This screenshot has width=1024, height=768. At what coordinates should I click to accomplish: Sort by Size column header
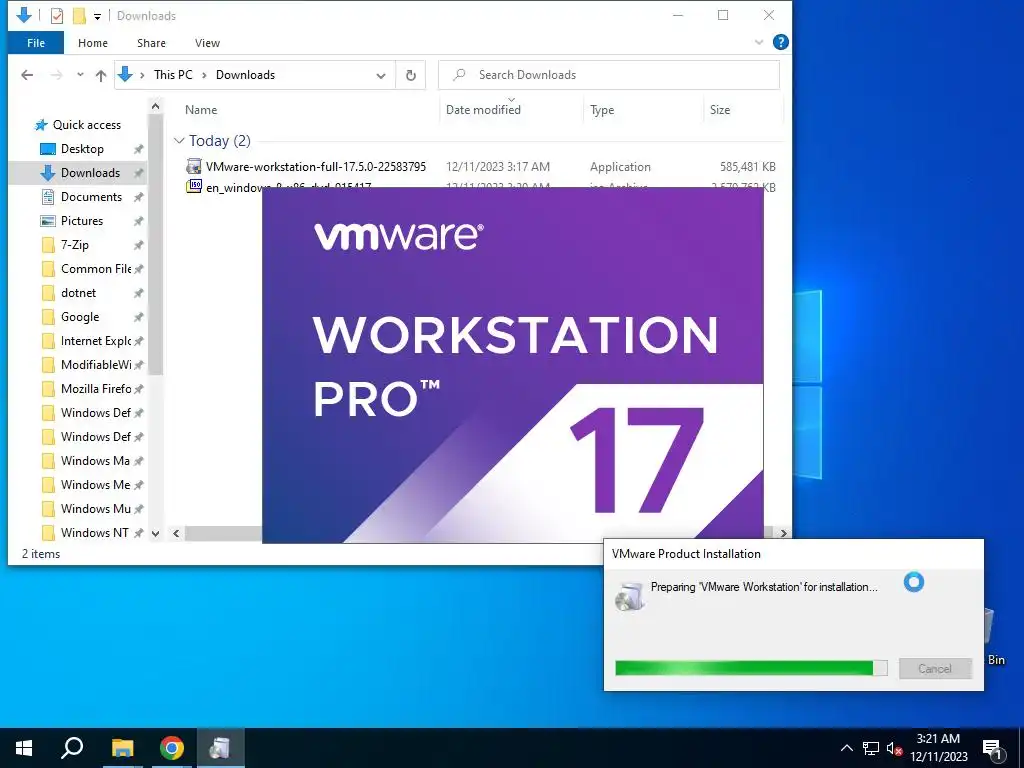pyautogui.click(x=720, y=110)
